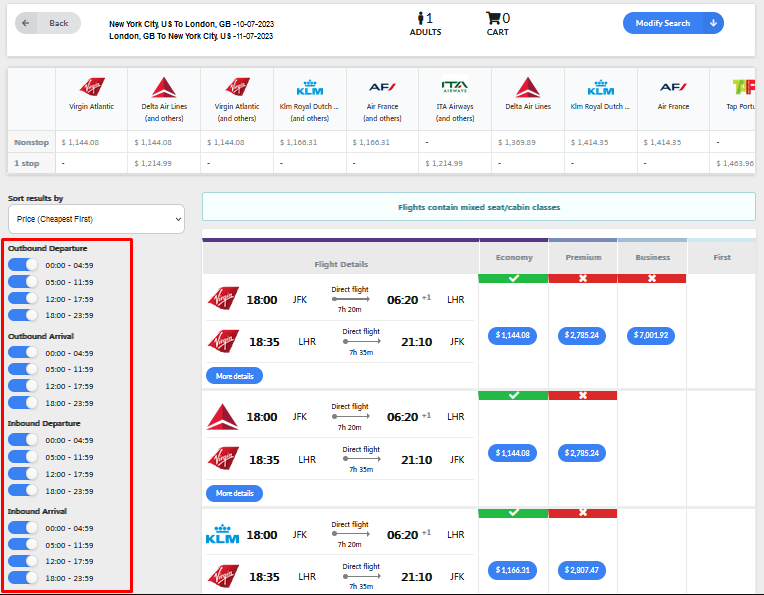Switch to the Economy cabin tab
This screenshot has height=595, width=764.
point(514,257)
